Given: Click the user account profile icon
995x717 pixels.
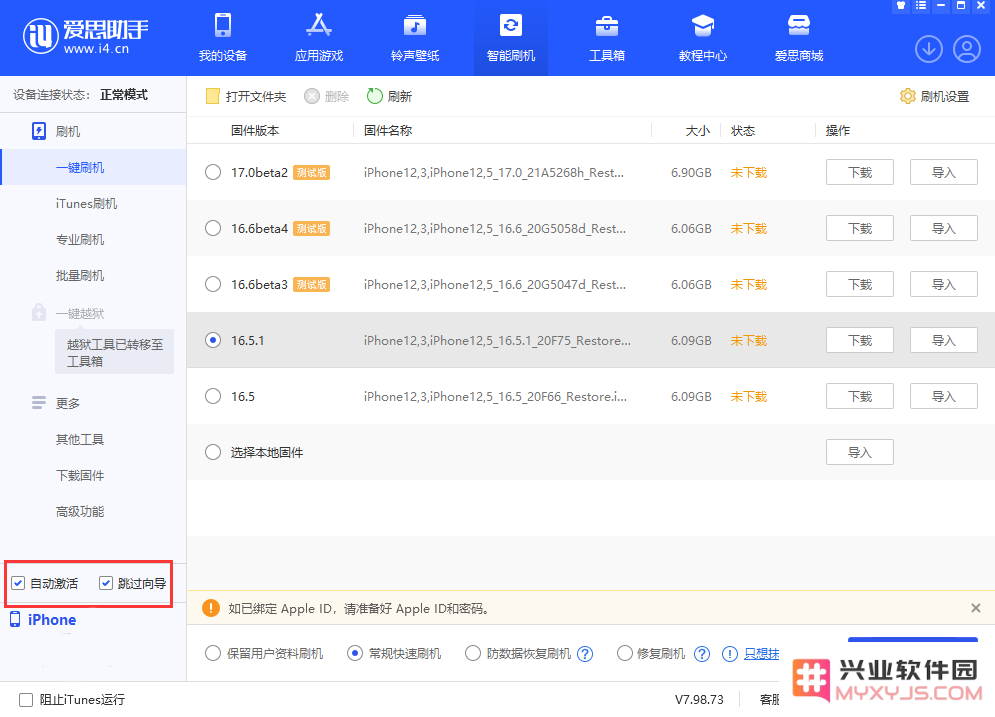Looking at the screenshot, I should (x=966, y=49).
